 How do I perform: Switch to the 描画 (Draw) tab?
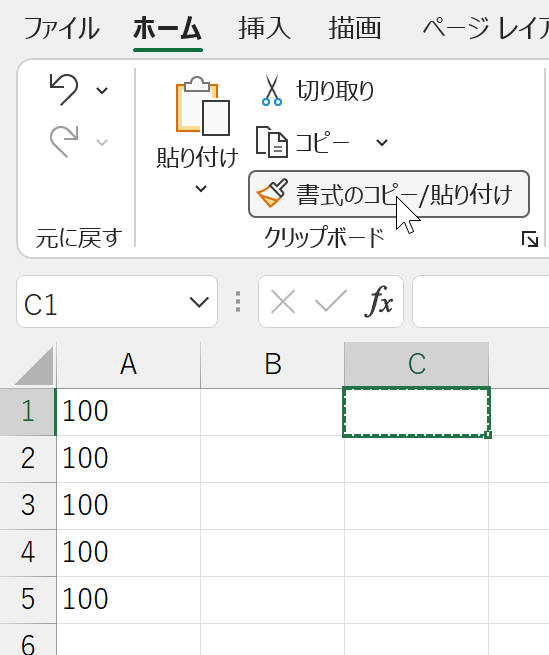point(355,28)
